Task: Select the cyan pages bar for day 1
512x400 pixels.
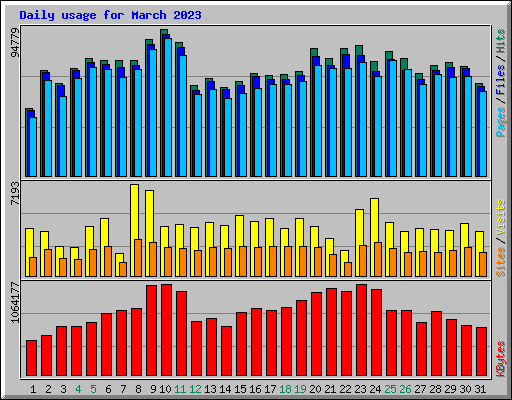Action: pos(33,147)
